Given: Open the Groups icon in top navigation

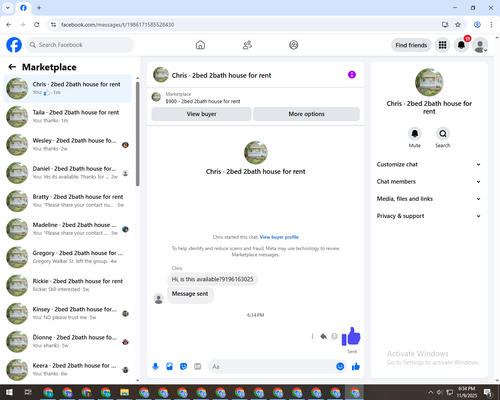Looking at the screenshot, I should click(x=294, y=45).
